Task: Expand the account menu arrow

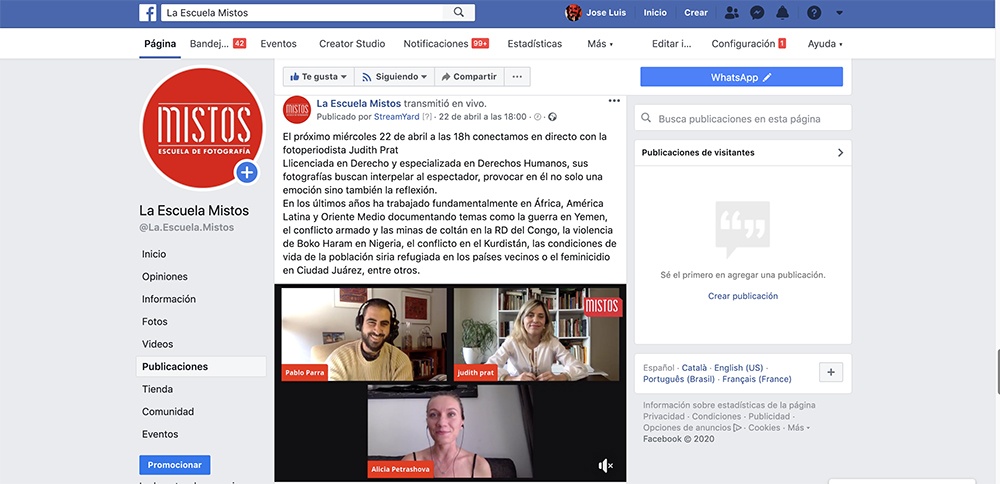Action: tap(839, 13)
